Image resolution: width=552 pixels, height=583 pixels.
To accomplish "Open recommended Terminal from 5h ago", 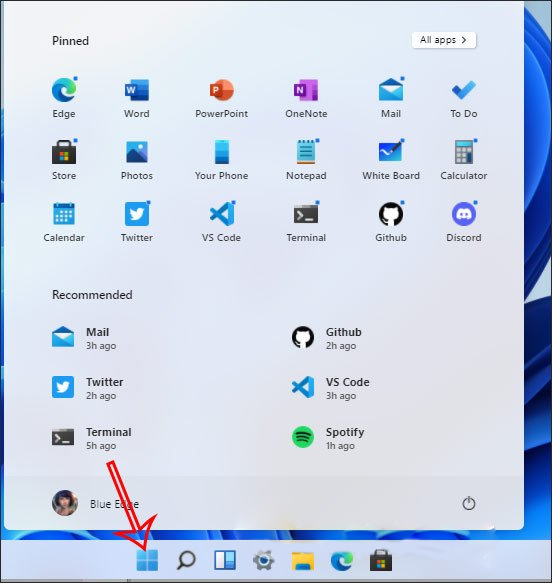I will click(91, 438).
